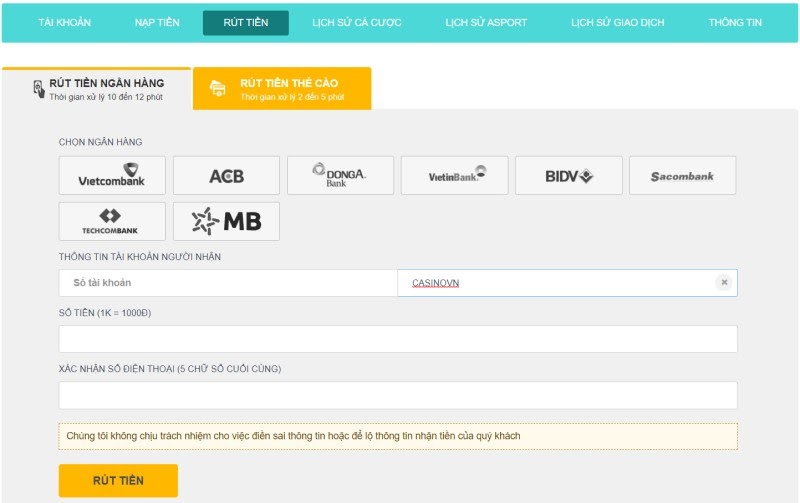Select the Vietcombank bank logo
Viewport: 800px width, 503px height.
pyautogui.click(x=112, y=175)
